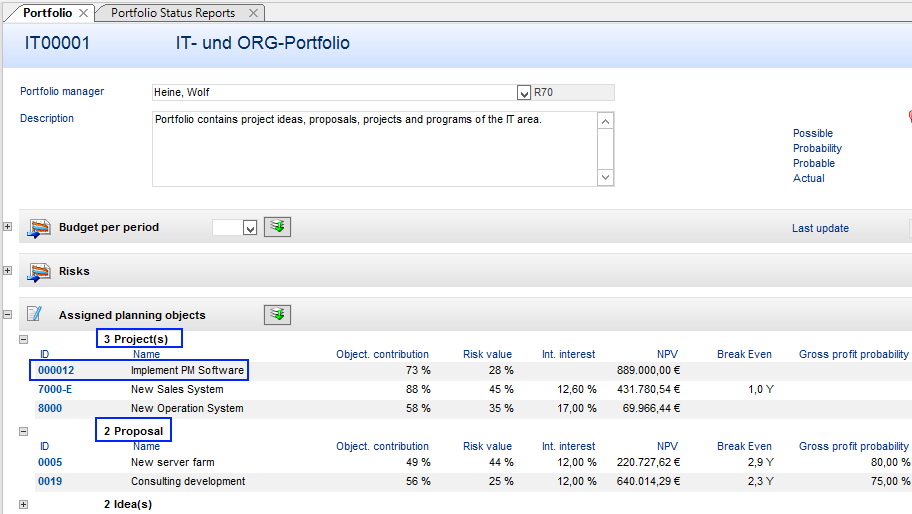Open project 8000 link

[50, 408]
